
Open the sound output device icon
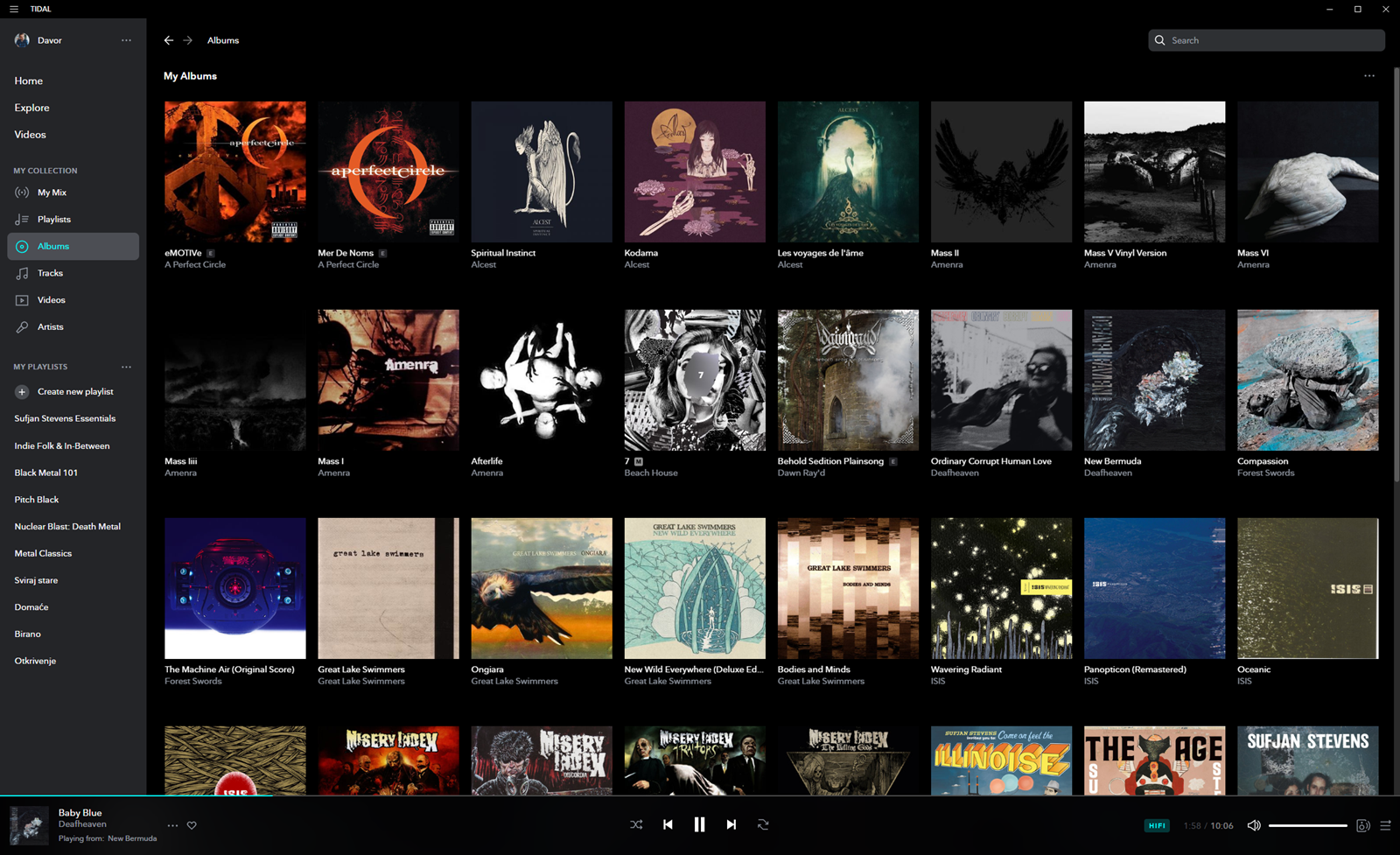(x=1362, y=825)
